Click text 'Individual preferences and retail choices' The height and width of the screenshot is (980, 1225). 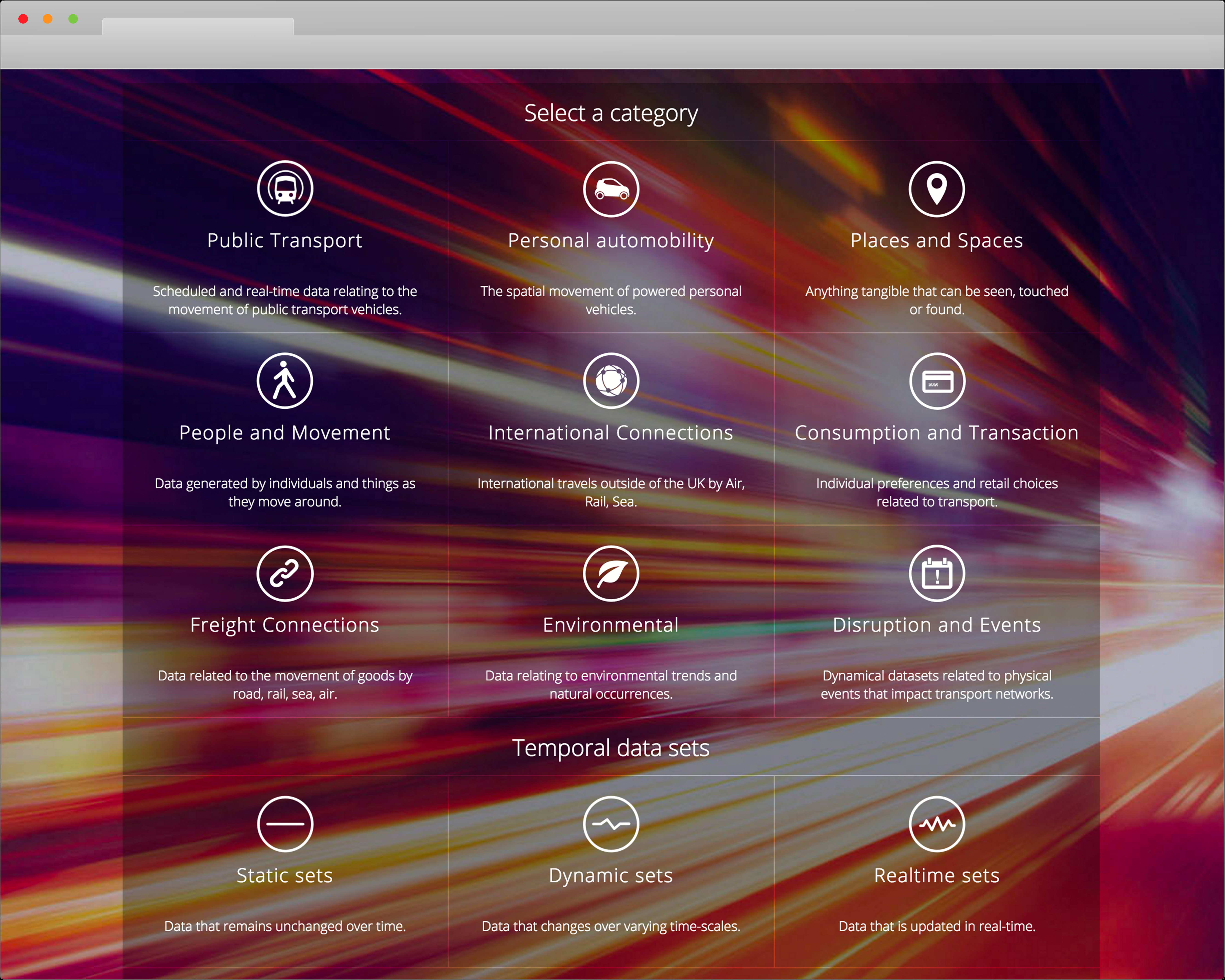point(936,484)
